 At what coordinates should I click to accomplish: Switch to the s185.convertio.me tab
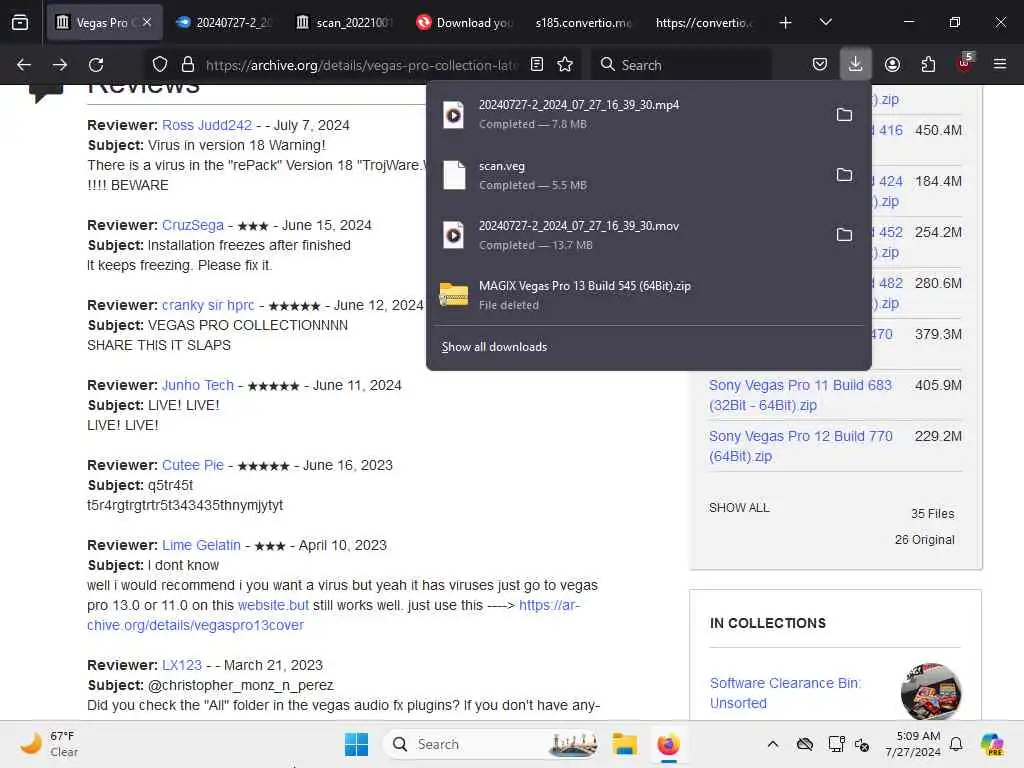pyautogui.click(x=583, y=22)
